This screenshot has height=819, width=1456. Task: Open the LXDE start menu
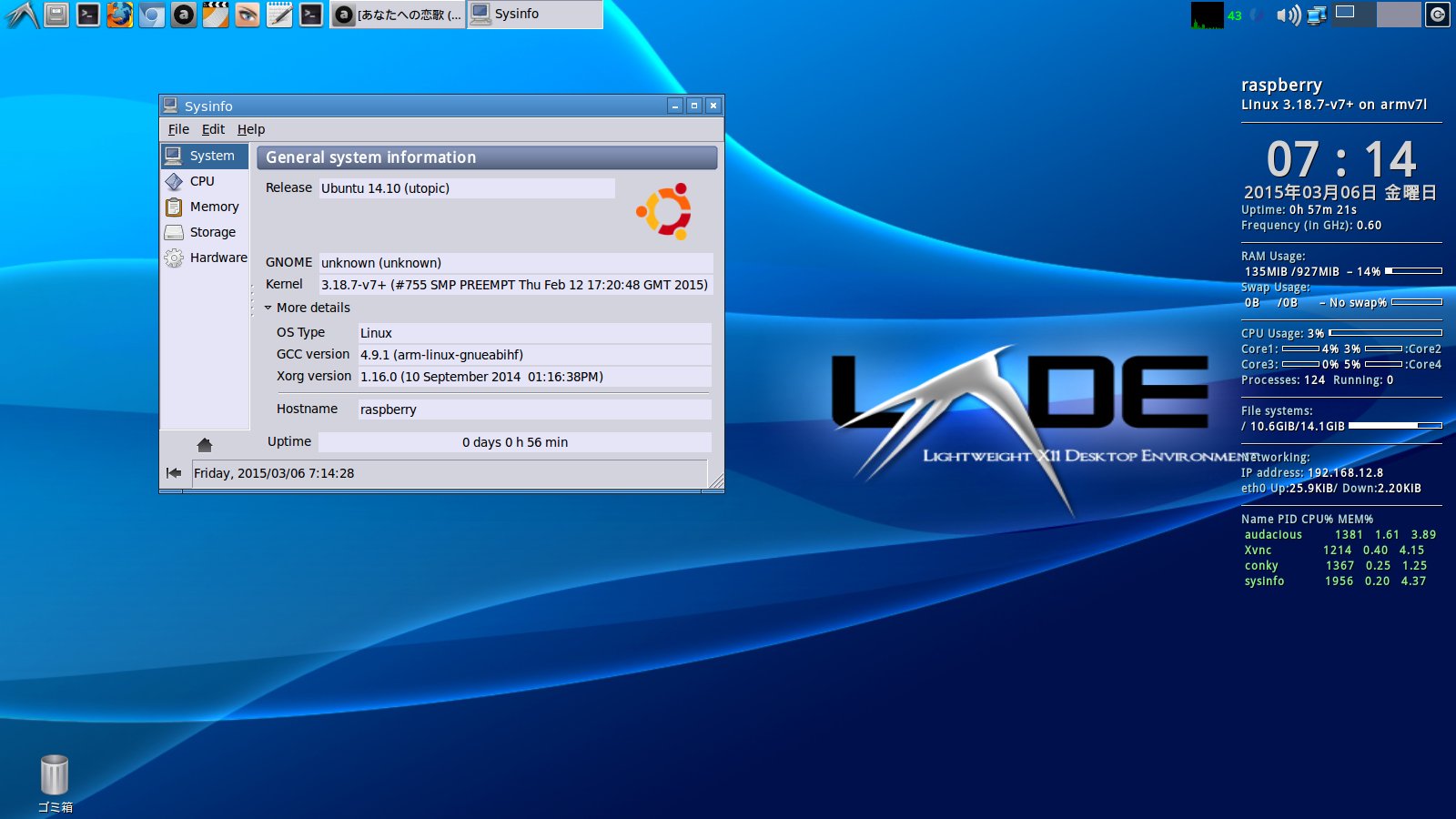(22, 15)
